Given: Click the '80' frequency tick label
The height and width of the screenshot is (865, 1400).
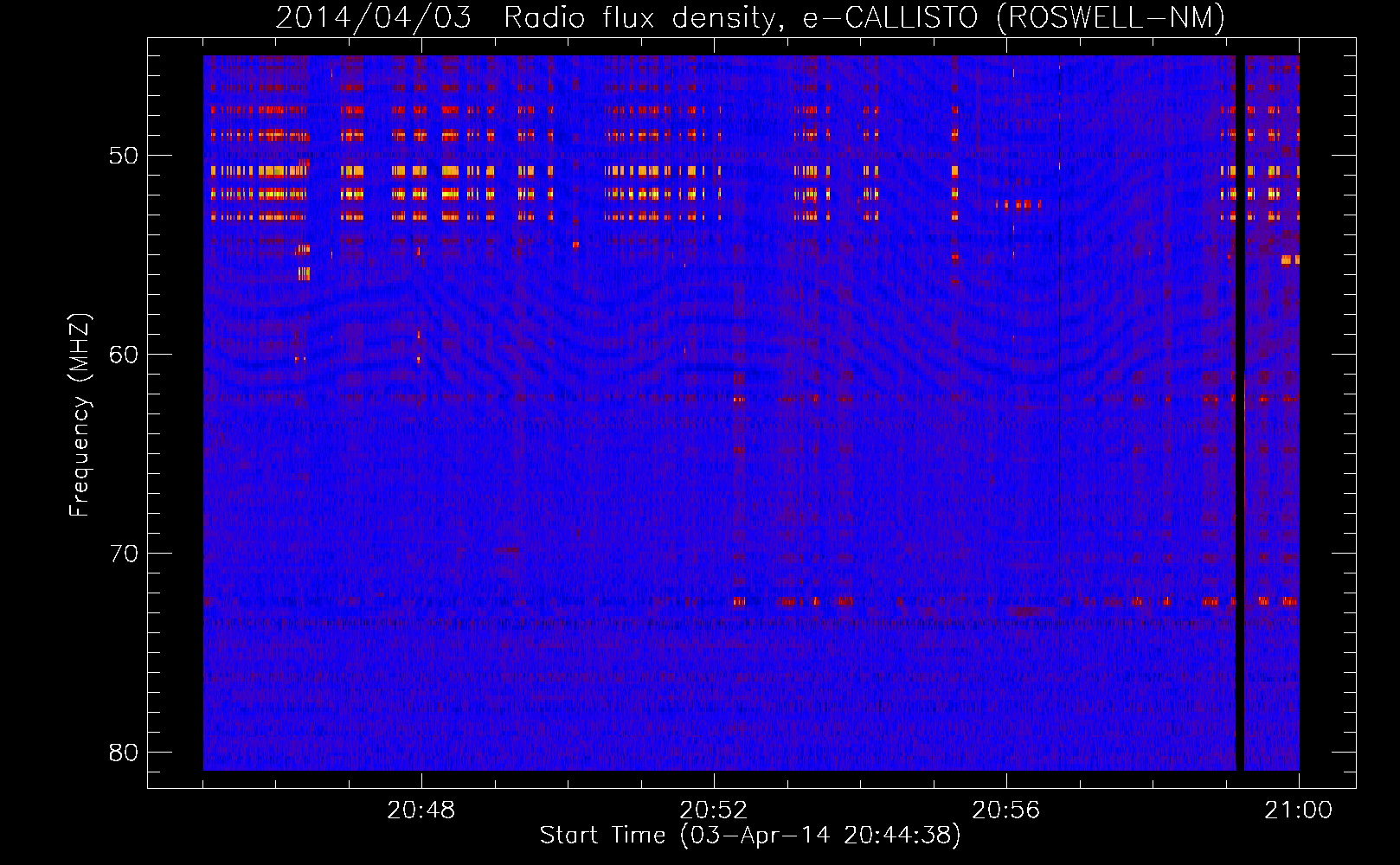Looking at the screenshot, I should point(124,753).
